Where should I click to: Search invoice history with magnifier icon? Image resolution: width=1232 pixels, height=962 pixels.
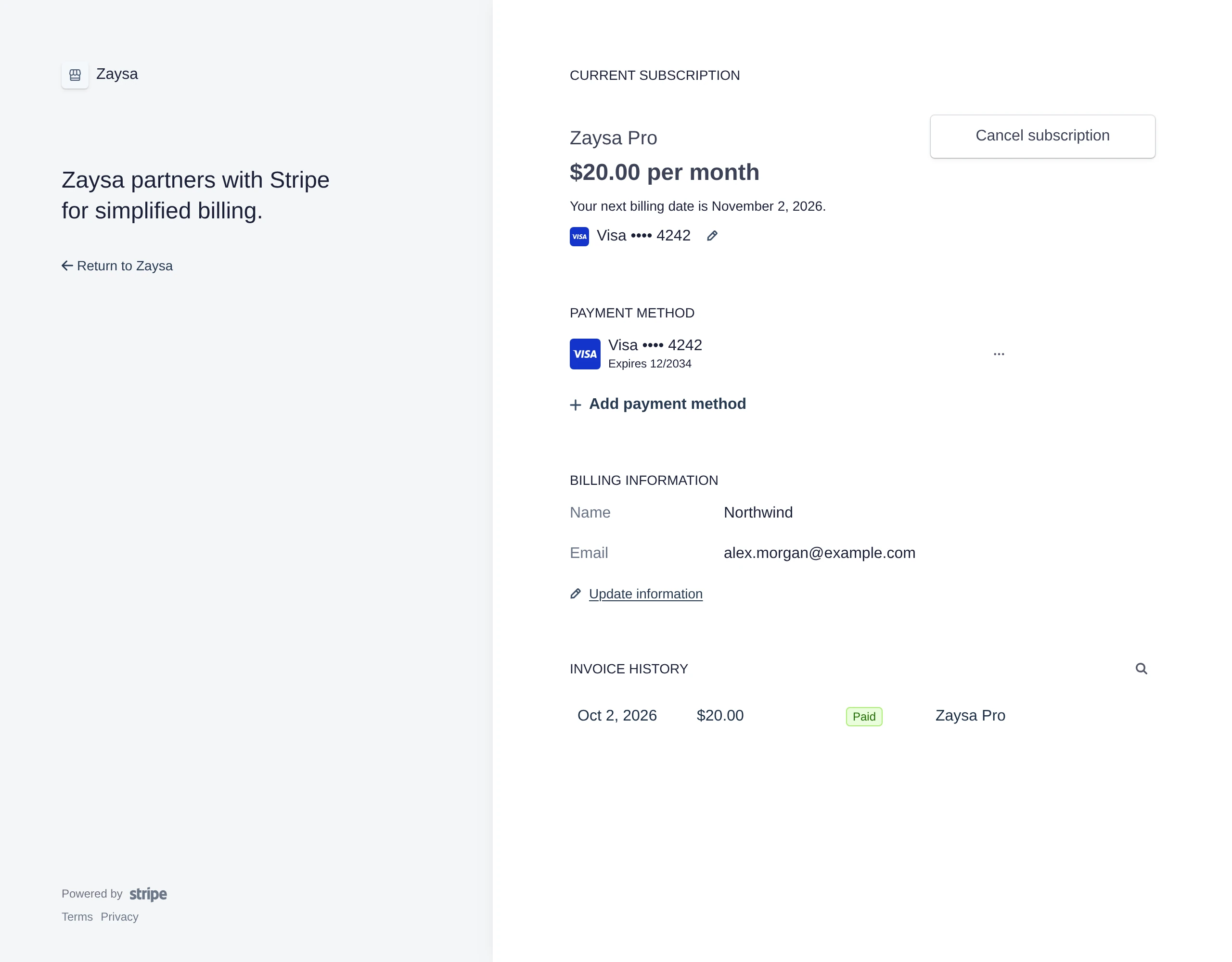click(x=1141, y=669)
